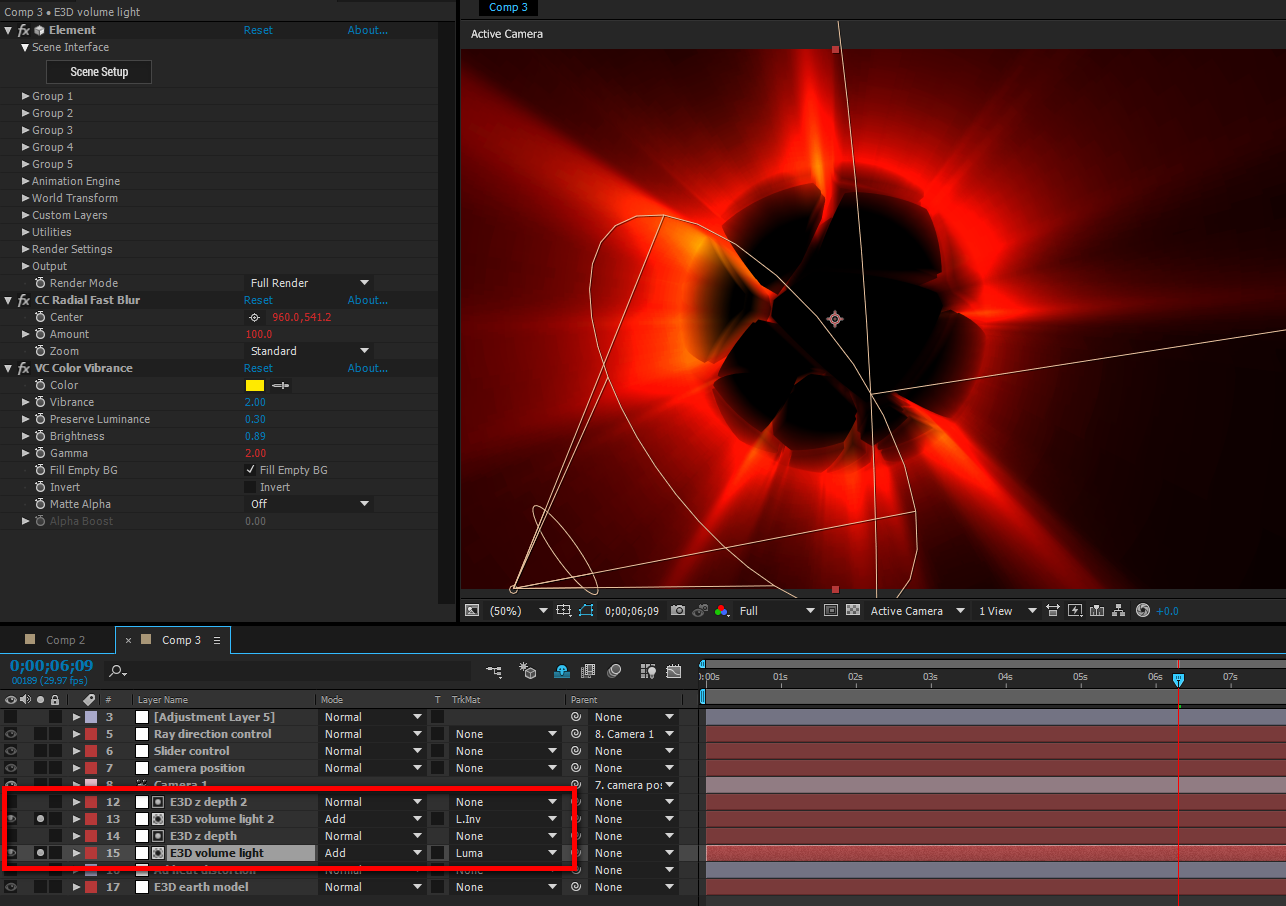Open the comp flowchart icon in the viewer
The image size is (1286, 906).
tap(1119, 610)
